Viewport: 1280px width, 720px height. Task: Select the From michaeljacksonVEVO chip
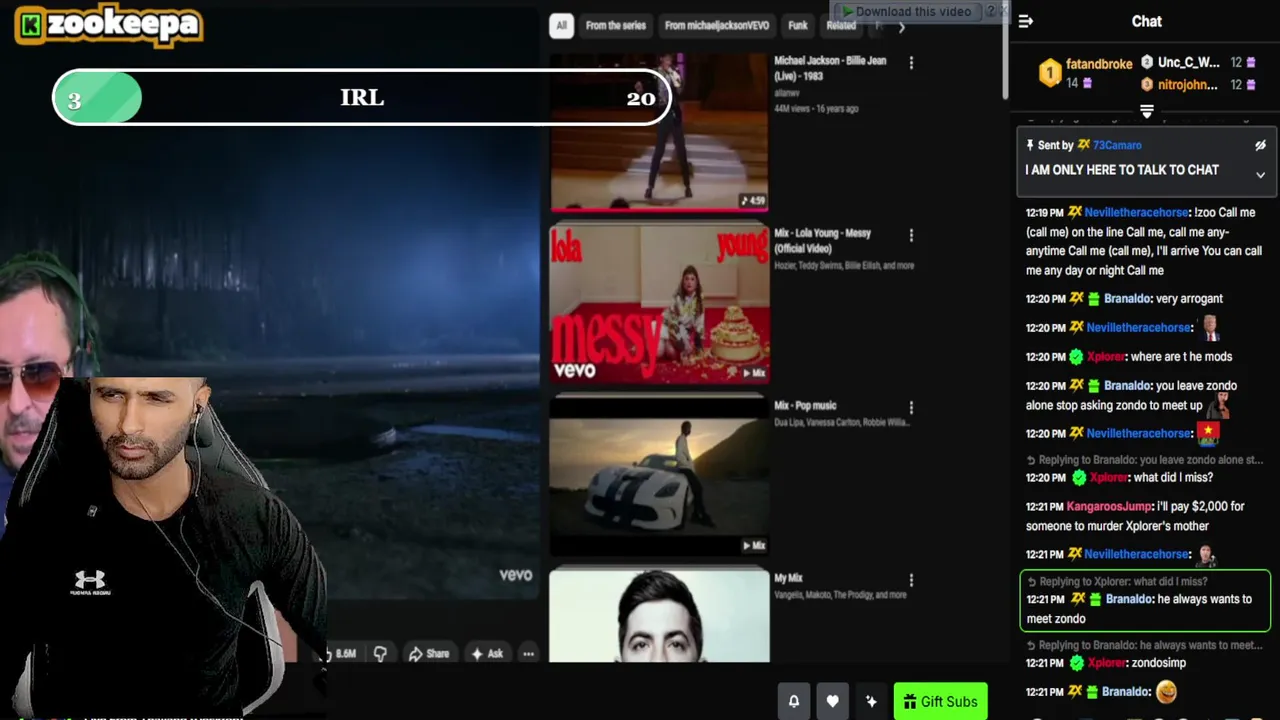pos(717,25)
